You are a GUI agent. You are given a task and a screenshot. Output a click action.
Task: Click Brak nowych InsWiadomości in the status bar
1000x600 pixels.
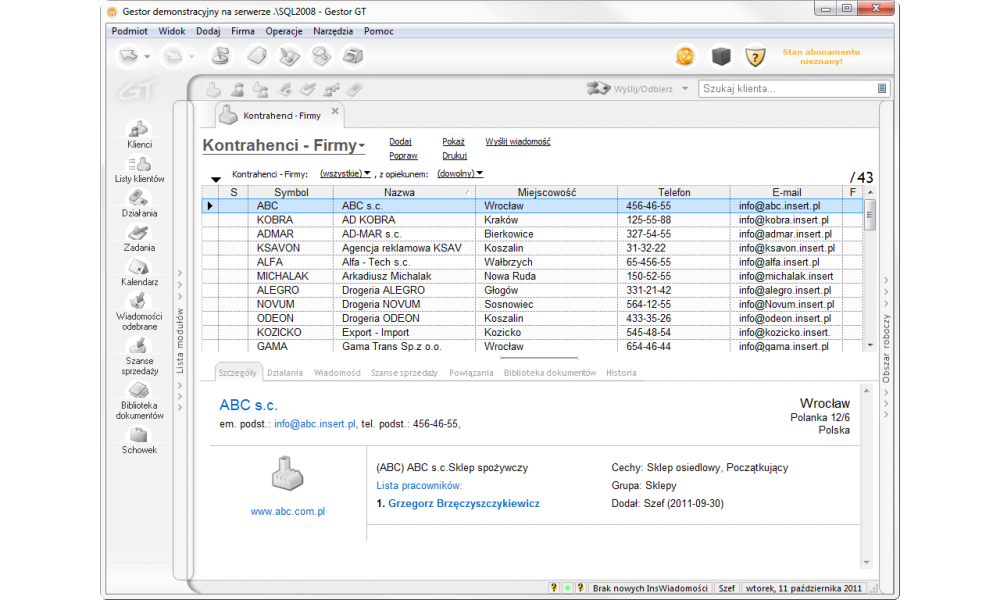pyautogui.click(x=650, y=588)
